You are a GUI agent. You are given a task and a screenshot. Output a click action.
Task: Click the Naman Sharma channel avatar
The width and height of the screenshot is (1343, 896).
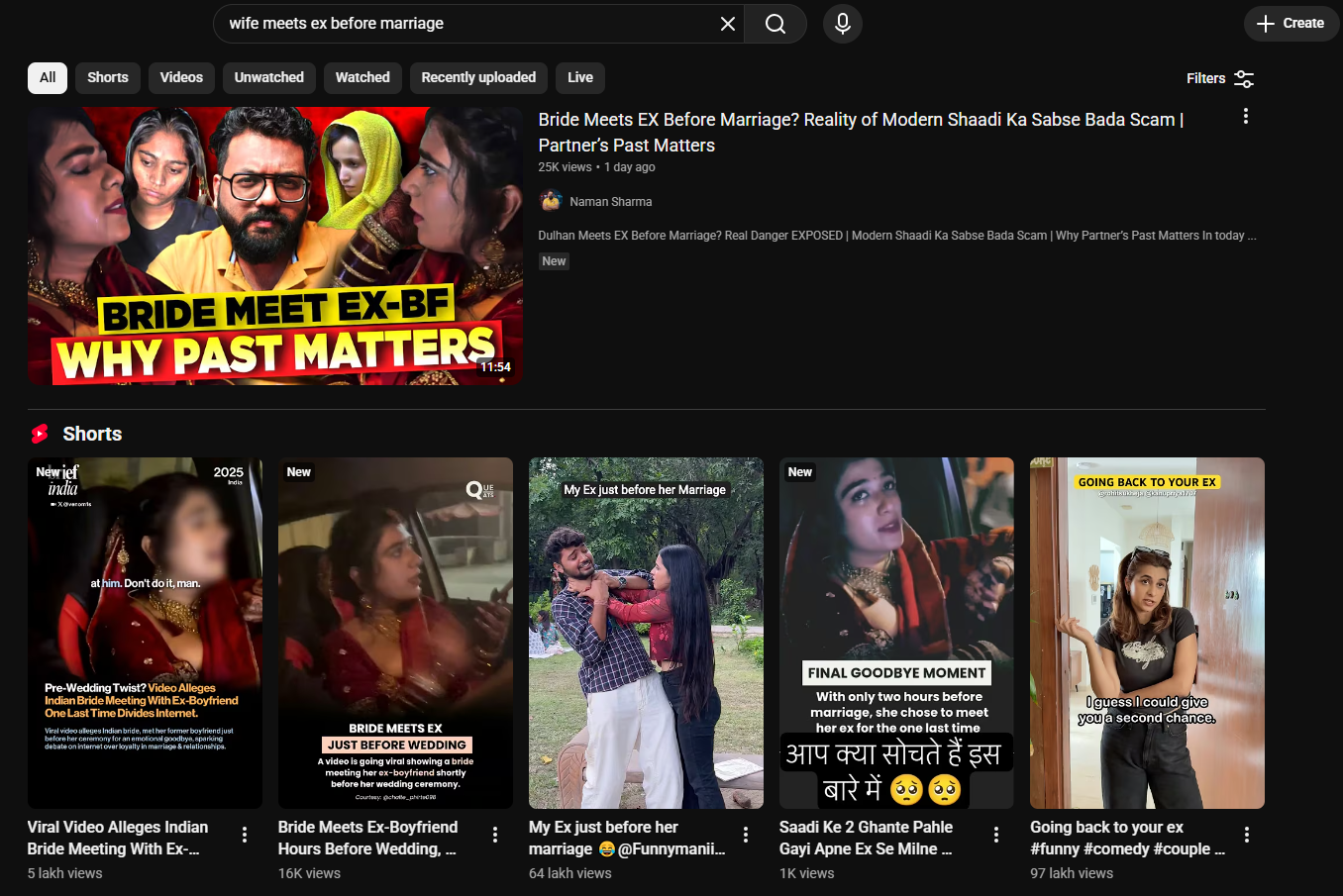551,201
